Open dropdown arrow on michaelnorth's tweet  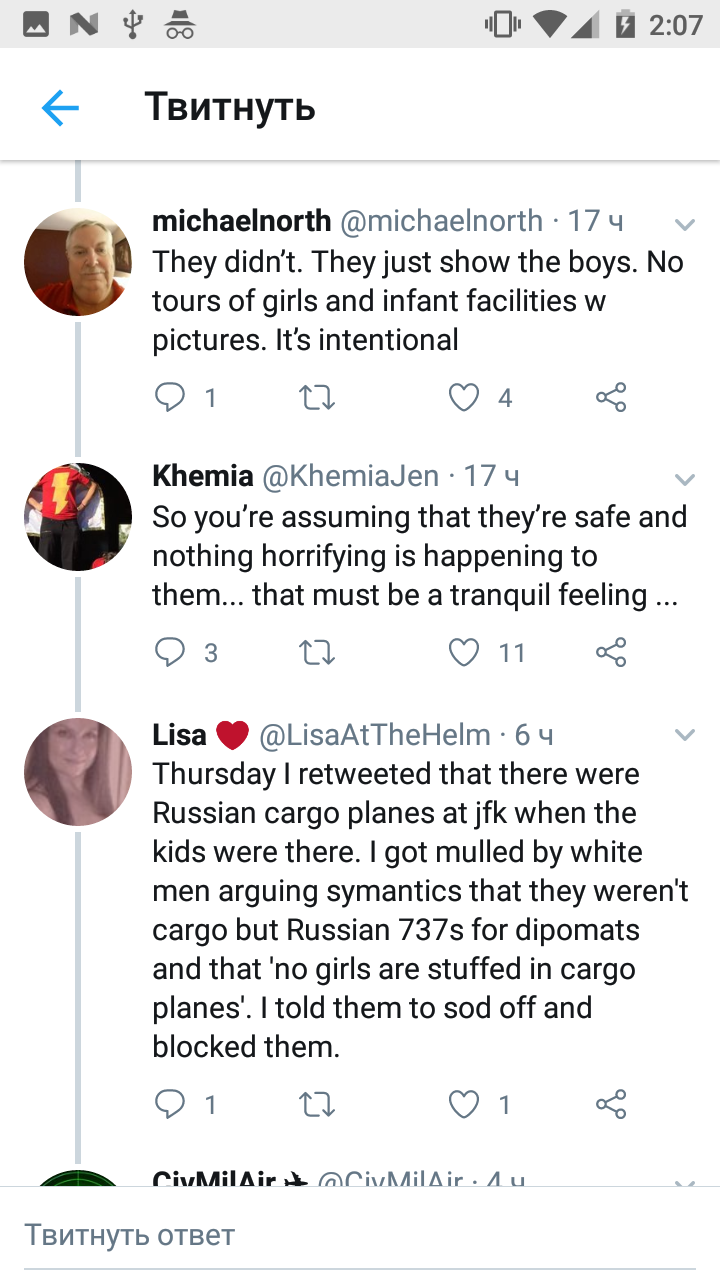click(x=684, y=223)
